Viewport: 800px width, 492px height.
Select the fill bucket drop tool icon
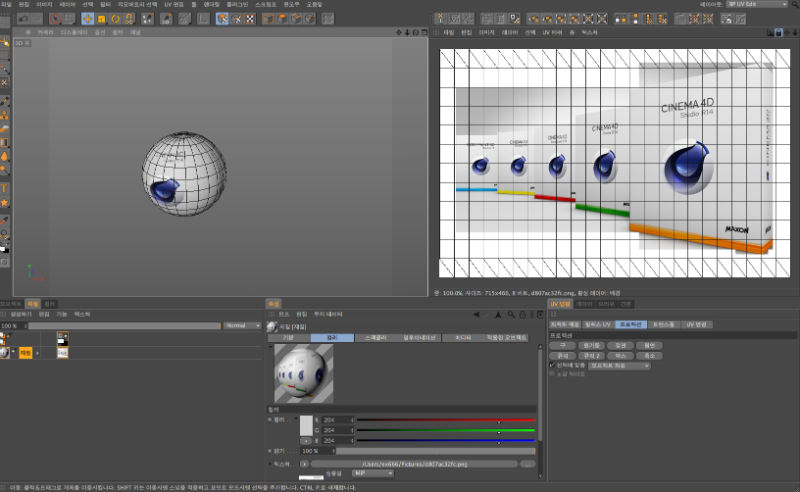pos(4,156)
